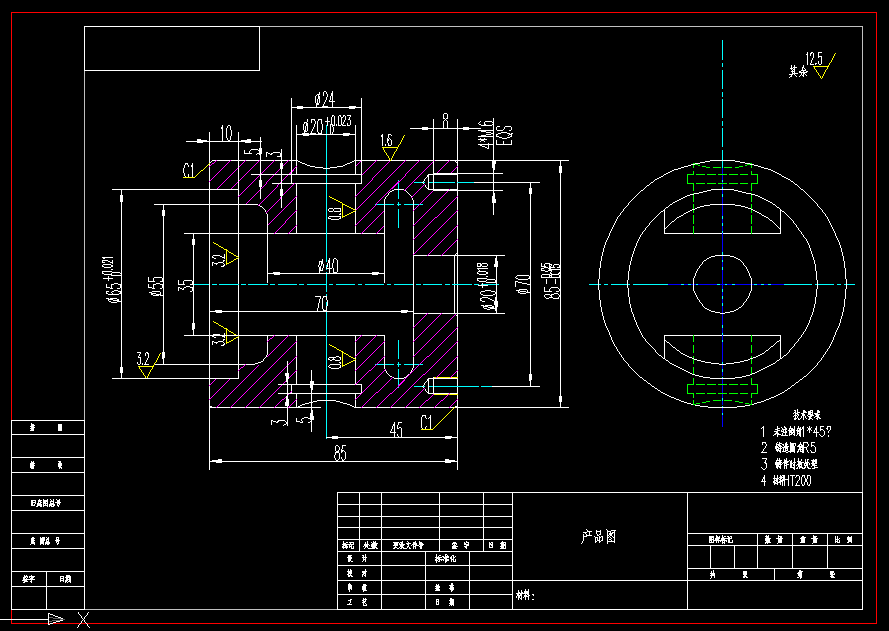The width and height of the screenshot is (889, 631).
Task: Select the 85 overall length dimension at bottom
Action: tap(340, 453)
